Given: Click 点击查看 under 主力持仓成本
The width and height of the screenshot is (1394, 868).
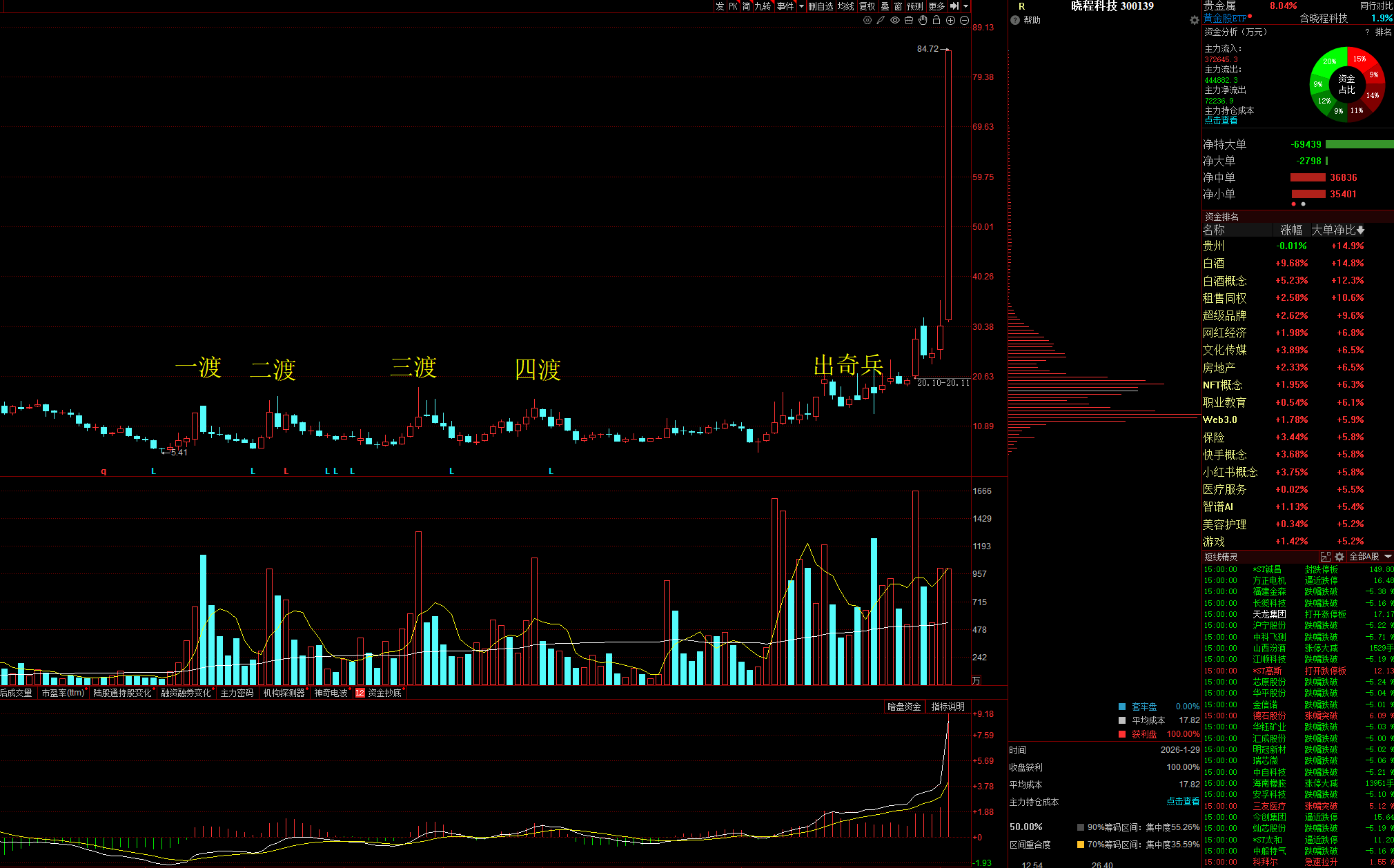Looking at the screenshot, I should tap(1221, 121).
